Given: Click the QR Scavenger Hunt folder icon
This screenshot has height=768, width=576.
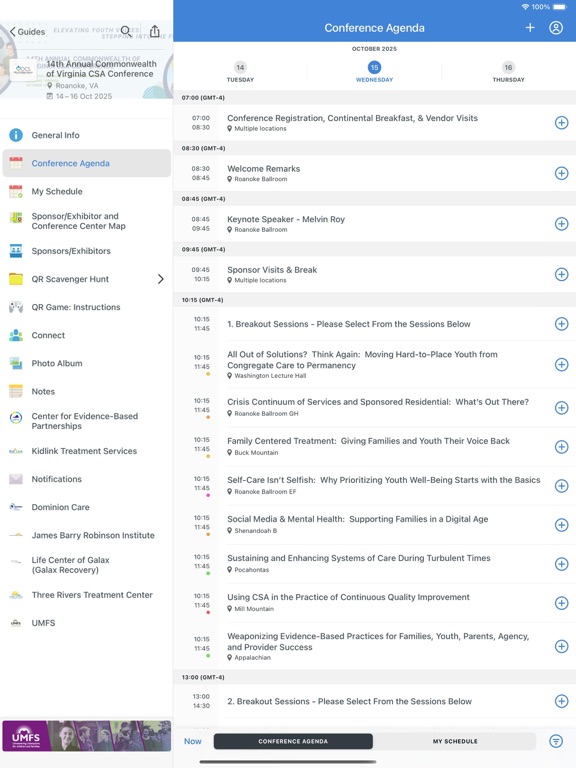Looking at the screenshot, I should [16, 279].
